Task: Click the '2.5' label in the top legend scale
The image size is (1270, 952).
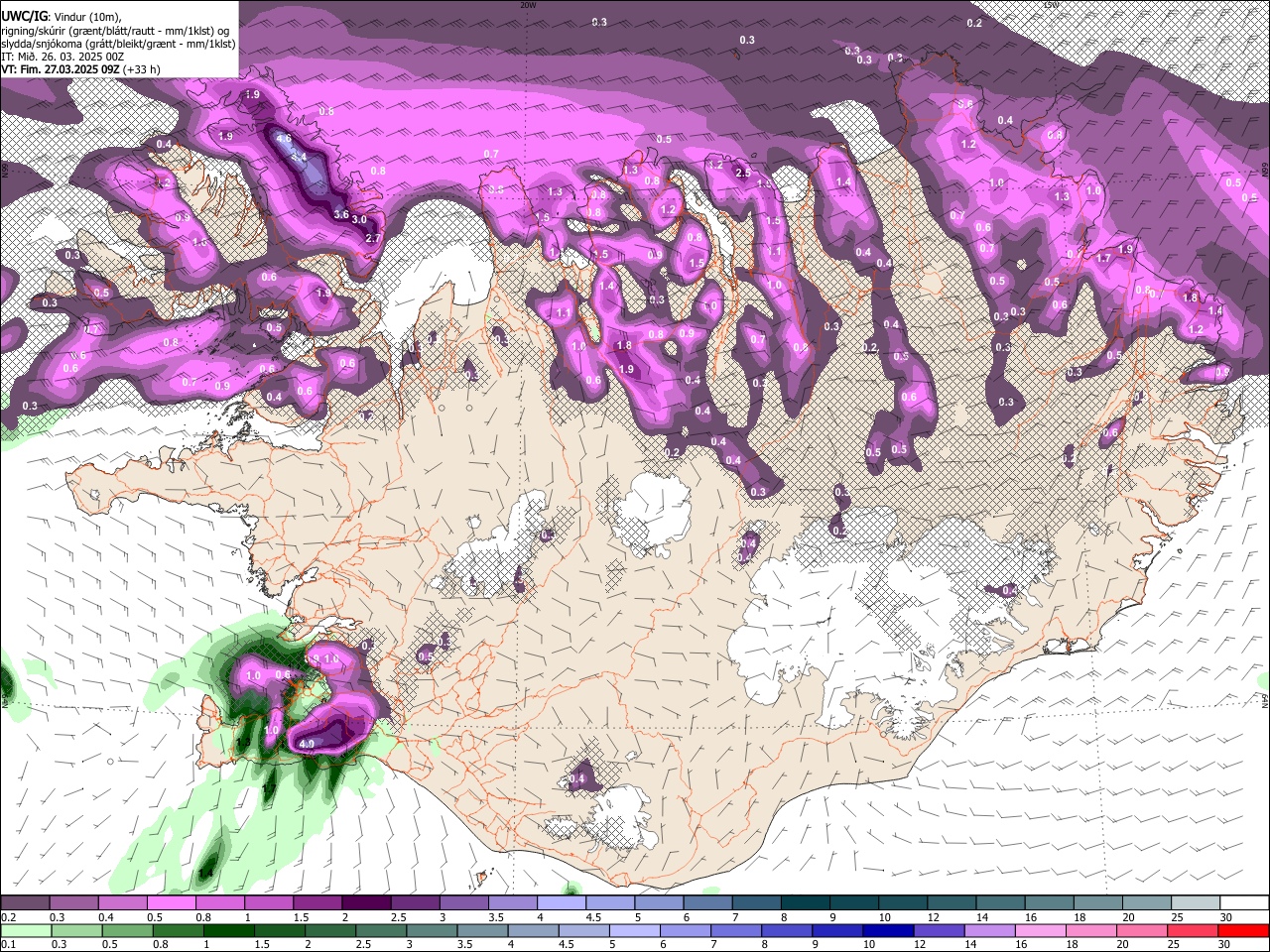Action: tap(398, 917)
